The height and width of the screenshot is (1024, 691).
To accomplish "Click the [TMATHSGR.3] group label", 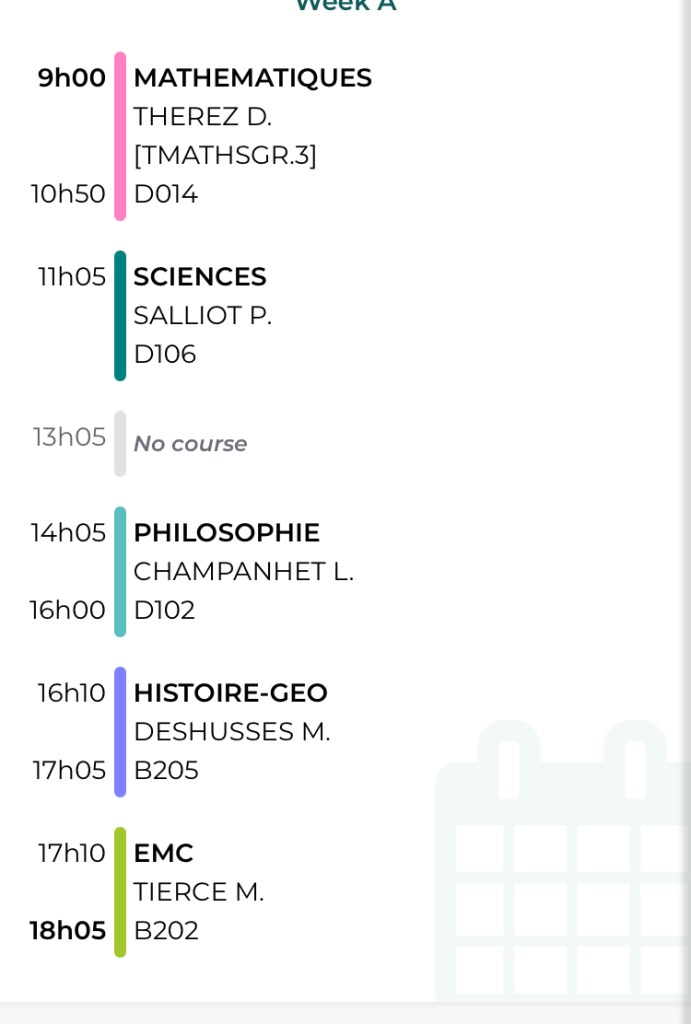I will [x=225, y=156].
